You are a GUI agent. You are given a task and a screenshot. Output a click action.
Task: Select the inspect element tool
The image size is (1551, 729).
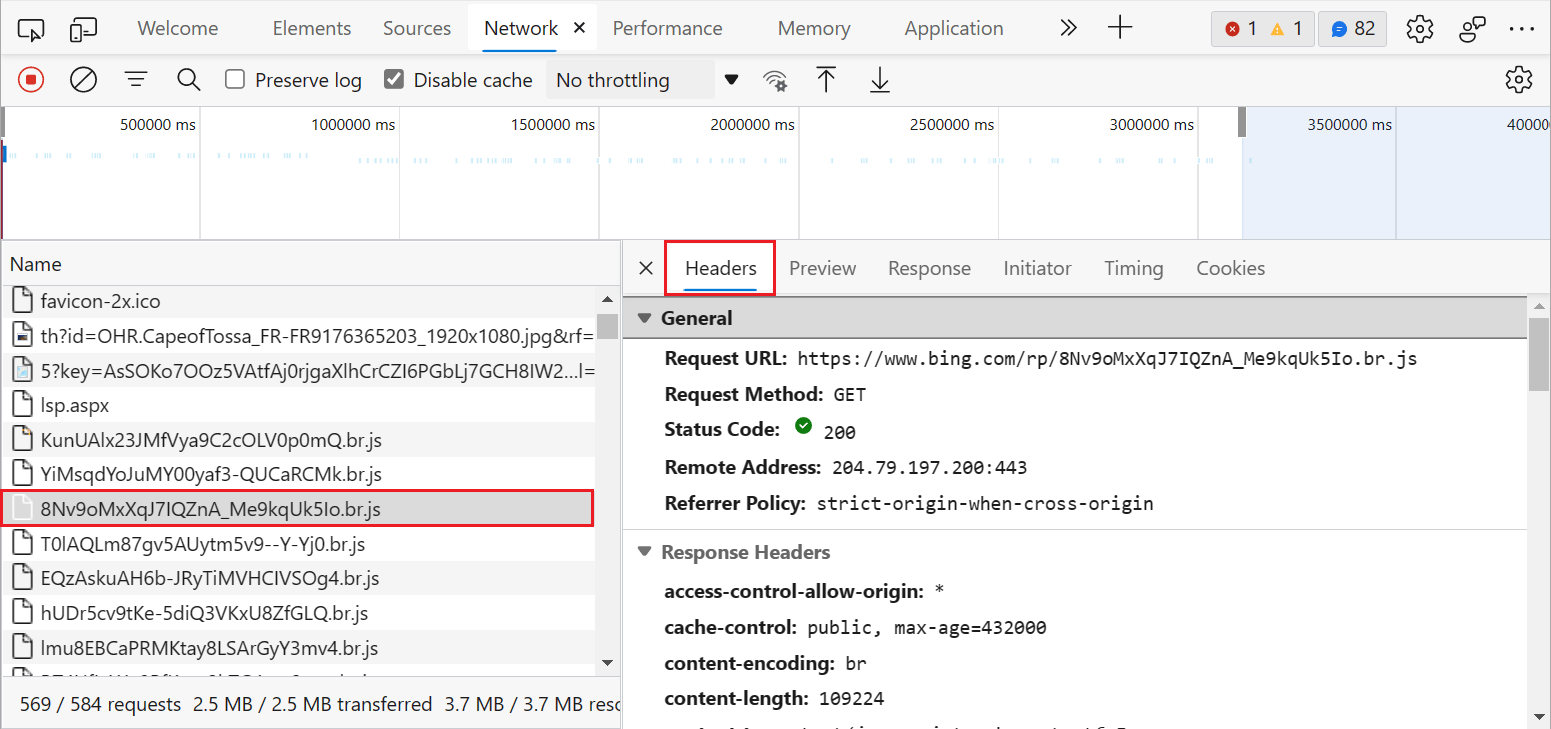pyautogui.click(x=31, y=29)
